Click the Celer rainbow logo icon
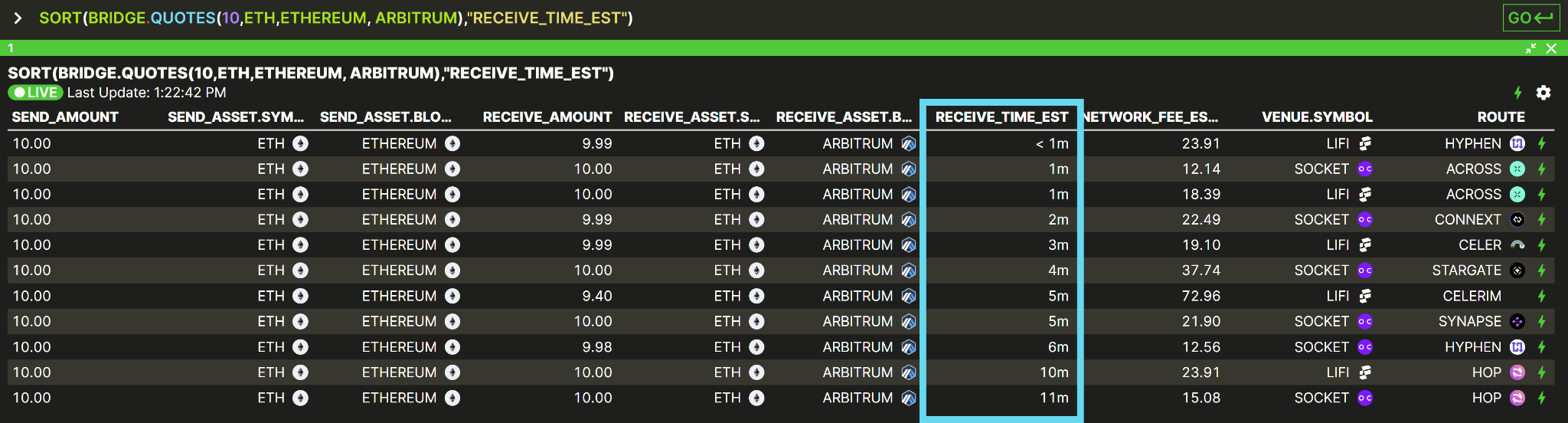Image resolution: width=1568 pixels, height=423 pixels. [1517, 245]
